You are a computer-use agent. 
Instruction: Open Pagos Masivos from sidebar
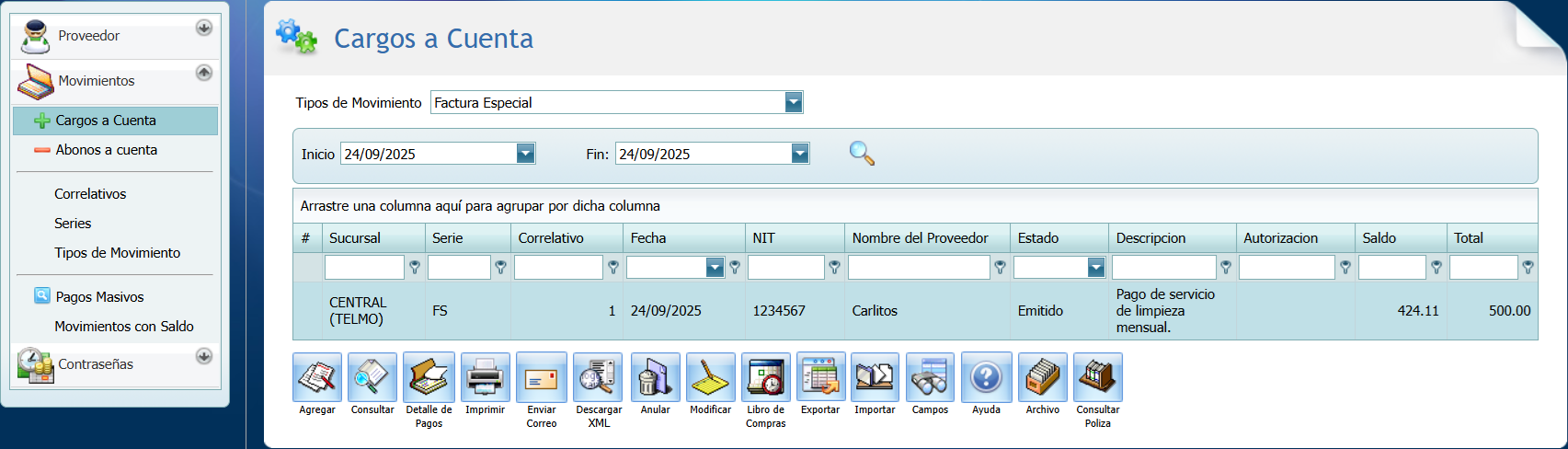tap(99, 297)
